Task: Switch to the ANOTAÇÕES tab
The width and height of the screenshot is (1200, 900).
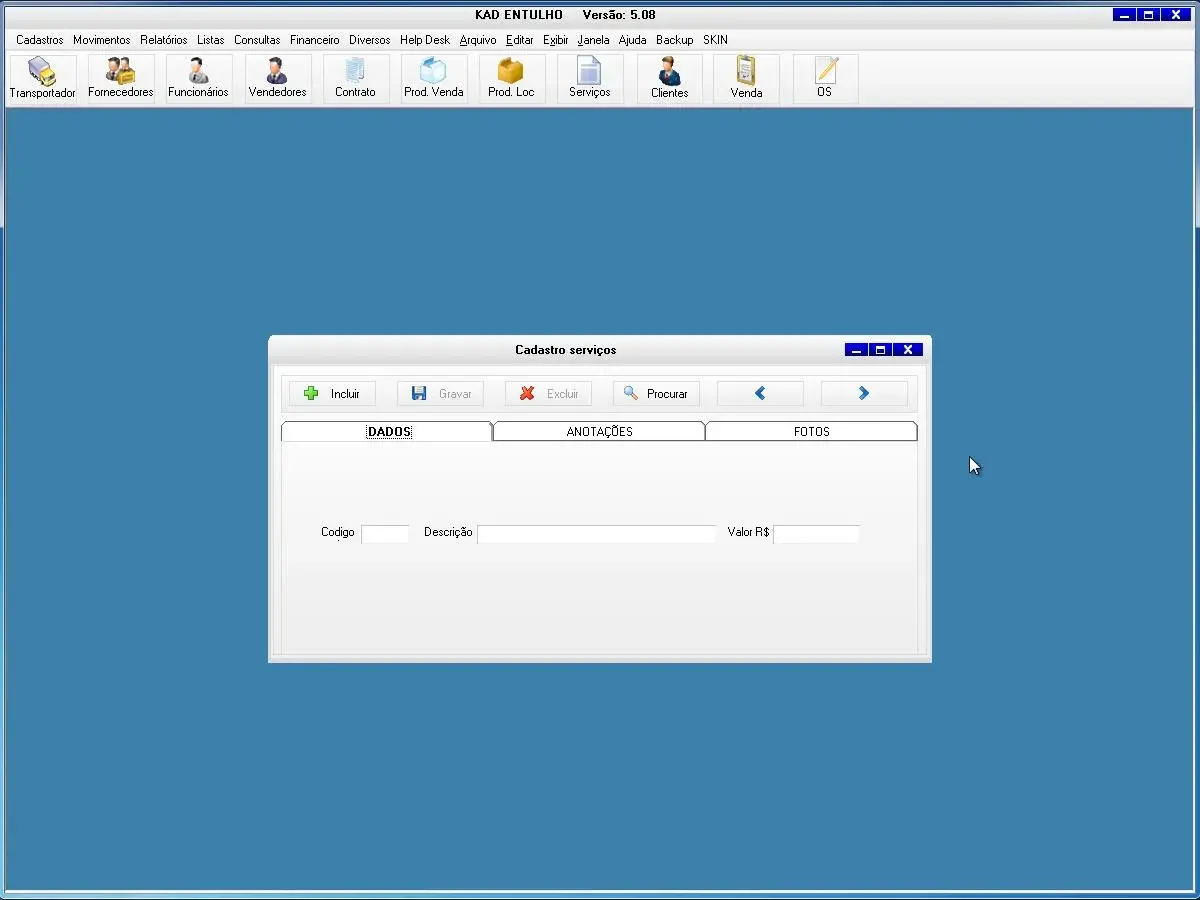Action: (x=599, y=432)
